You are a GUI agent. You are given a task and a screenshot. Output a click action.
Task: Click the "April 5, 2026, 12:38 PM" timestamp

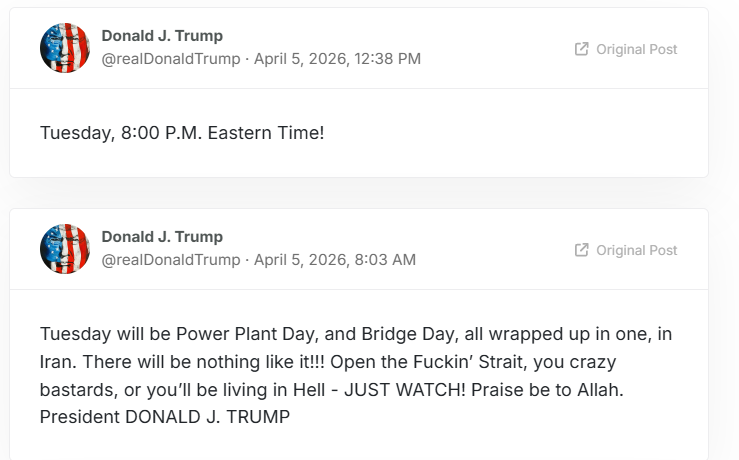click(x=337, y=59)
